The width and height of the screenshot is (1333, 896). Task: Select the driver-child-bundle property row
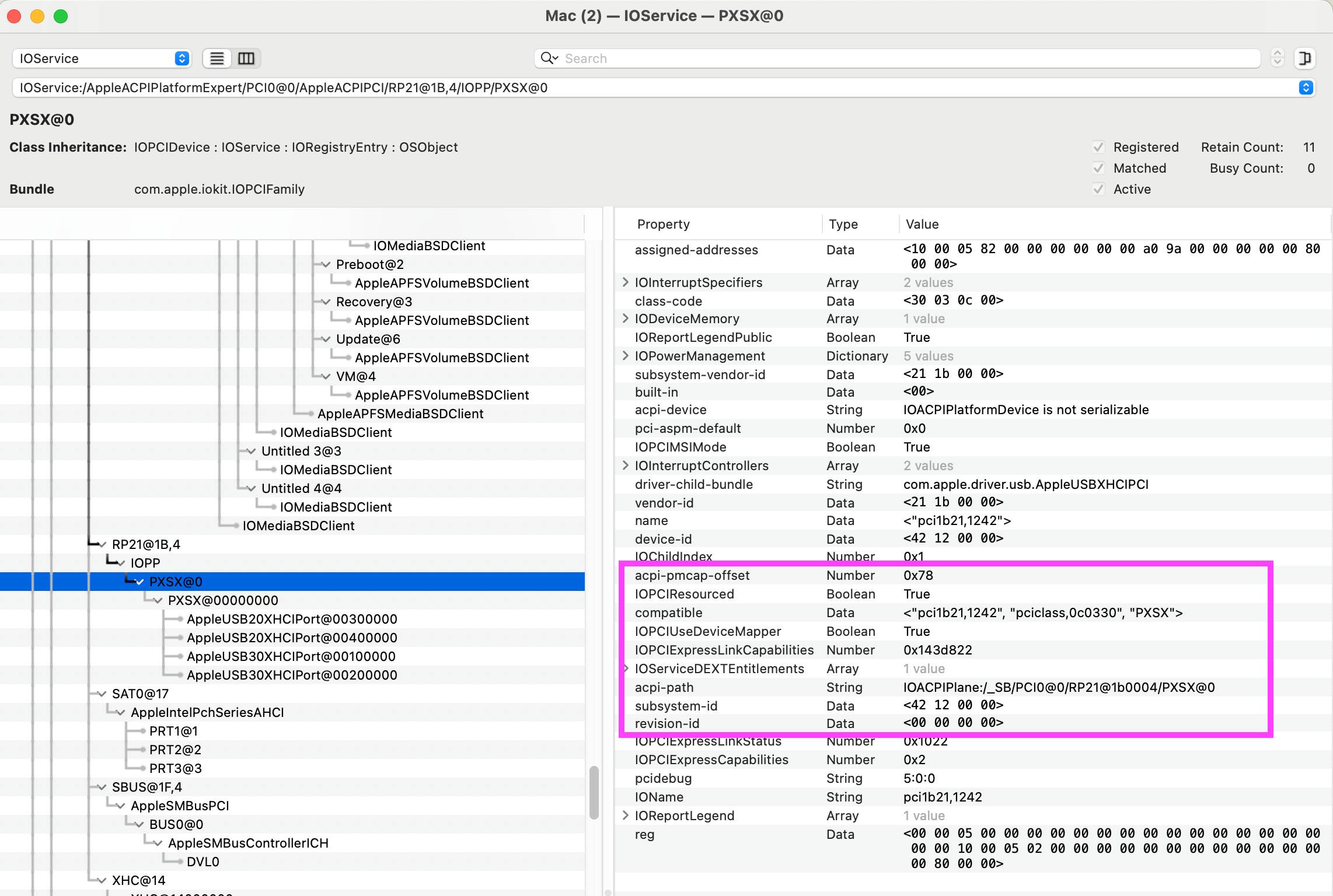(x=973, y=484)
